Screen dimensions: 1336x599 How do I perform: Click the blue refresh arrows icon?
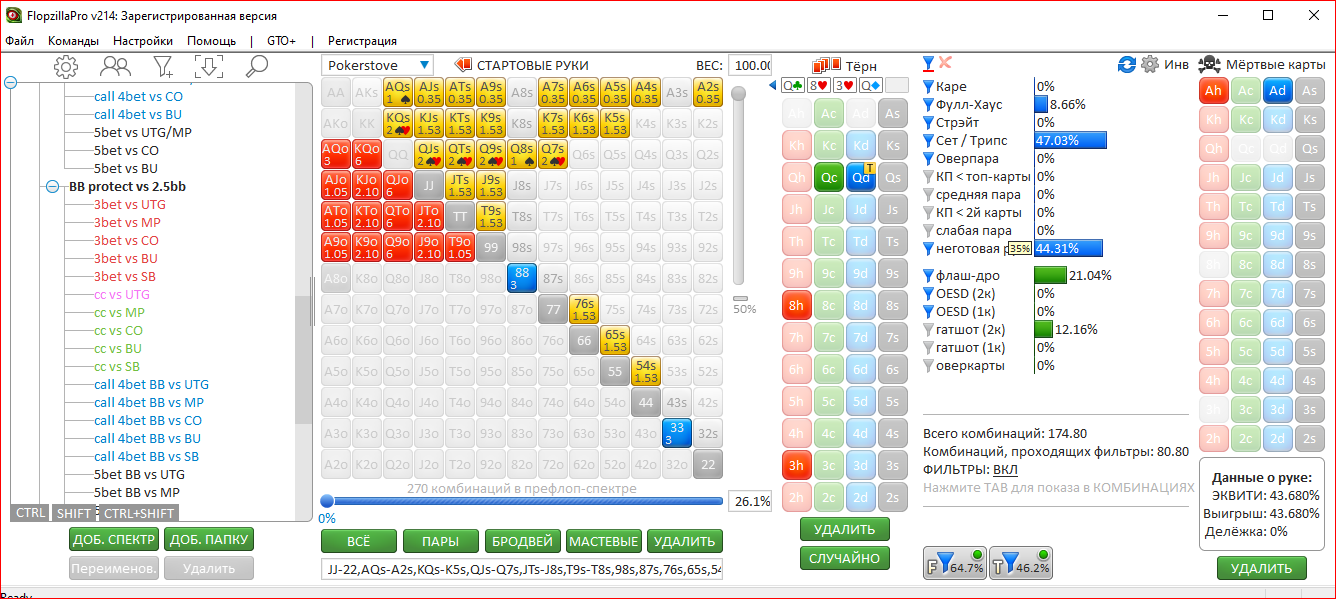[x=1127, y=64]
